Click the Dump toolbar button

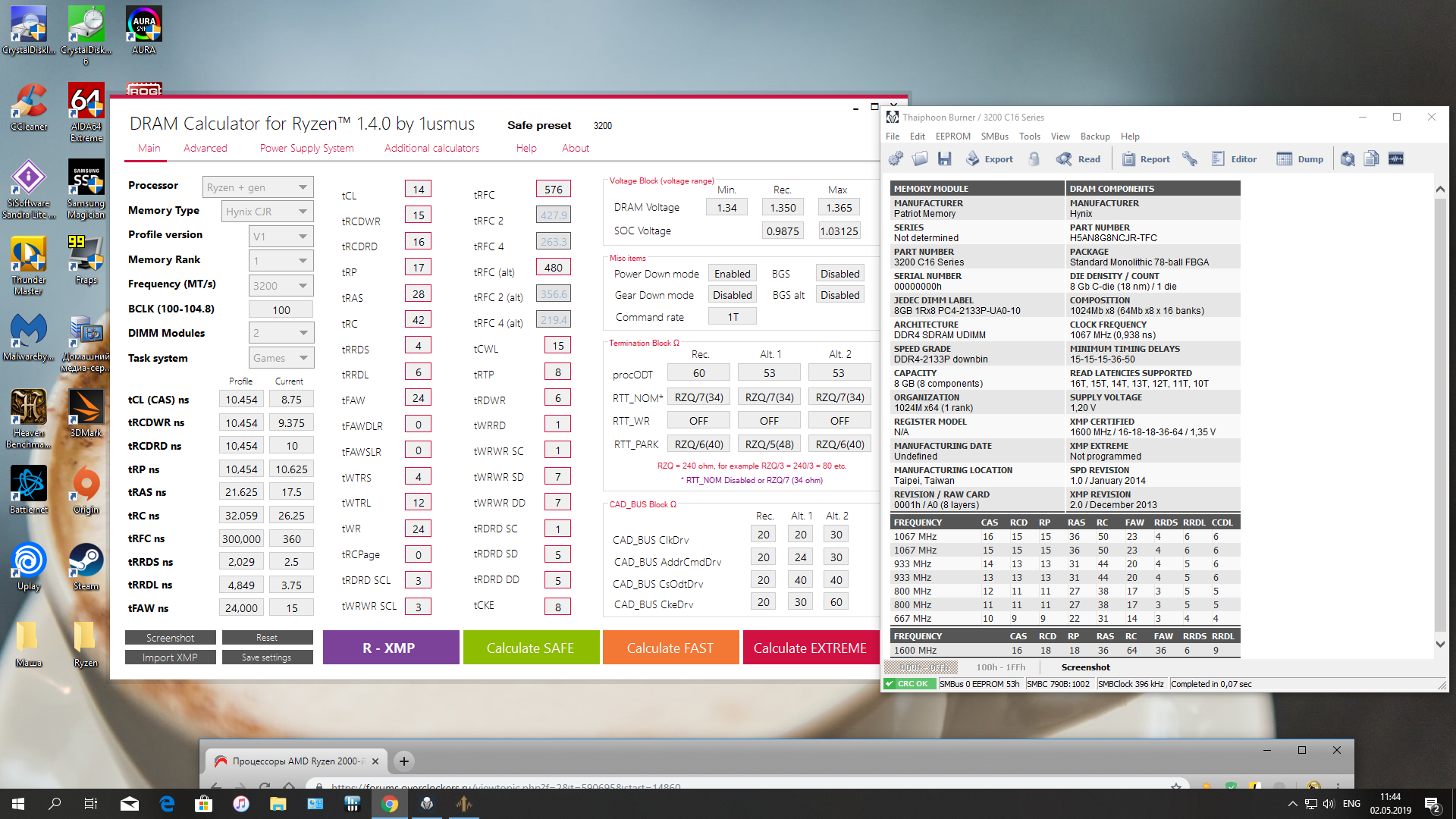click(x=1300, y=158)
